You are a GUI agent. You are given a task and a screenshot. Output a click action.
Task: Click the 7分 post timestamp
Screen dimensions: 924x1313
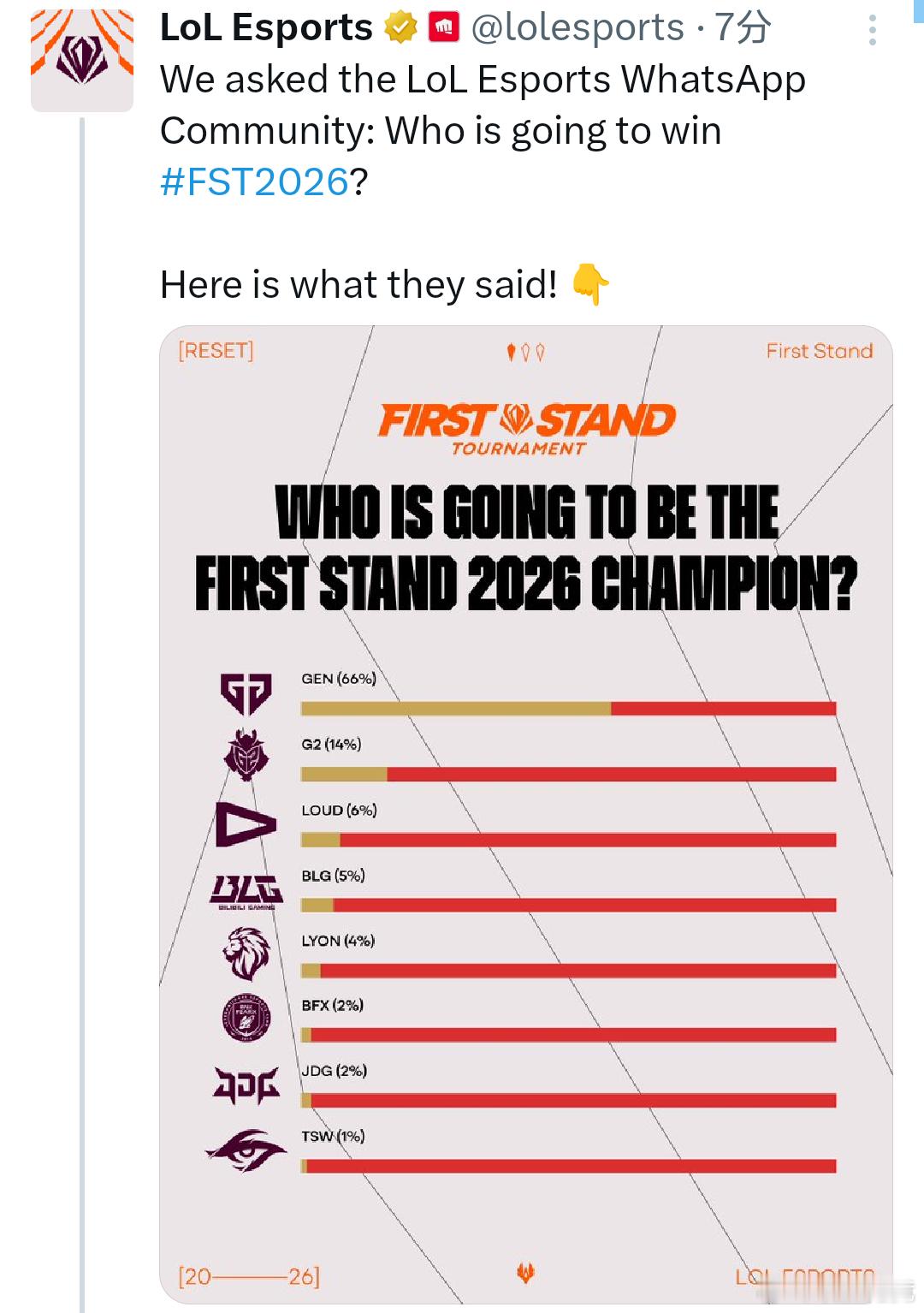tap(742, 28)
